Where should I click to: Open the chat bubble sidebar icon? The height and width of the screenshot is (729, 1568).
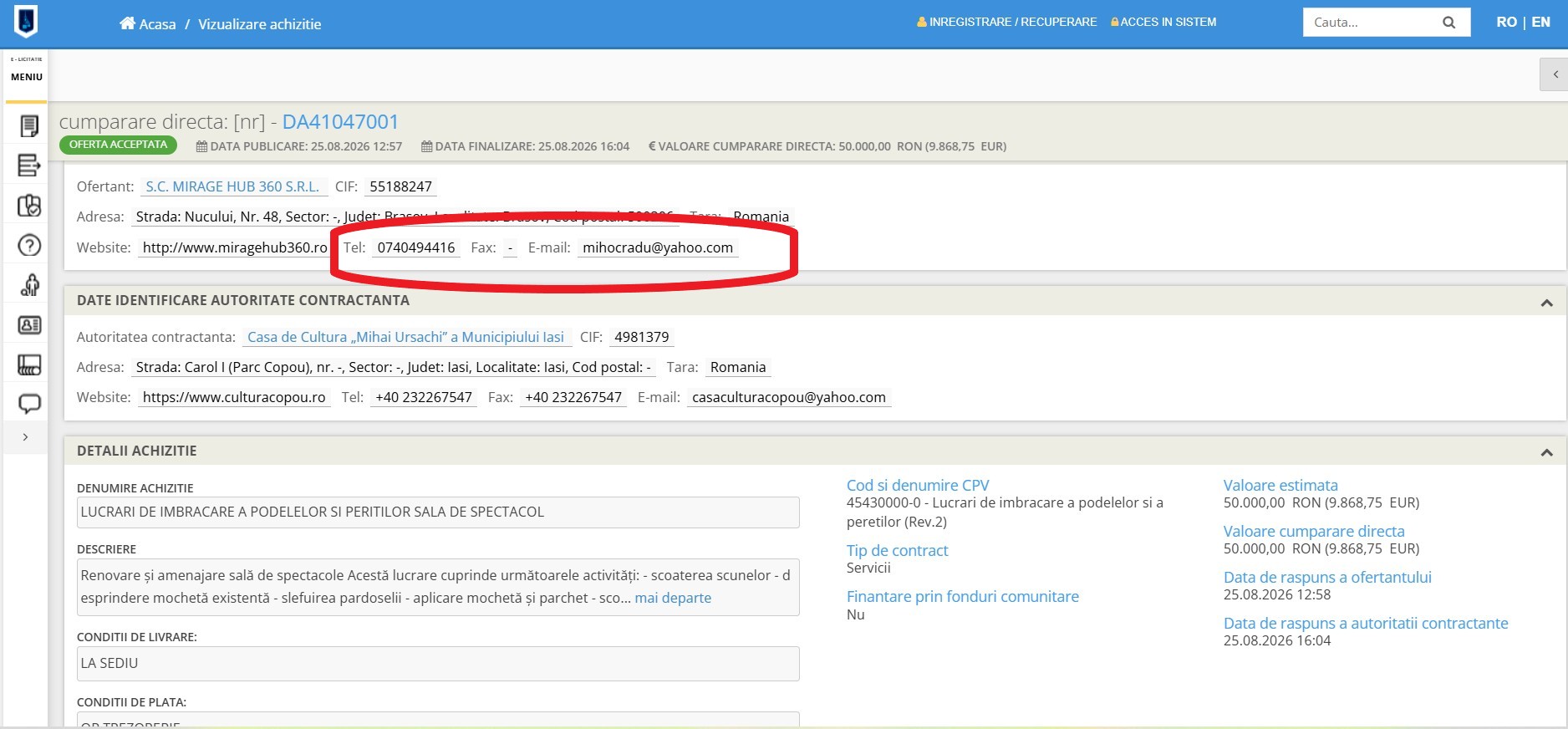tap(29, 405)
